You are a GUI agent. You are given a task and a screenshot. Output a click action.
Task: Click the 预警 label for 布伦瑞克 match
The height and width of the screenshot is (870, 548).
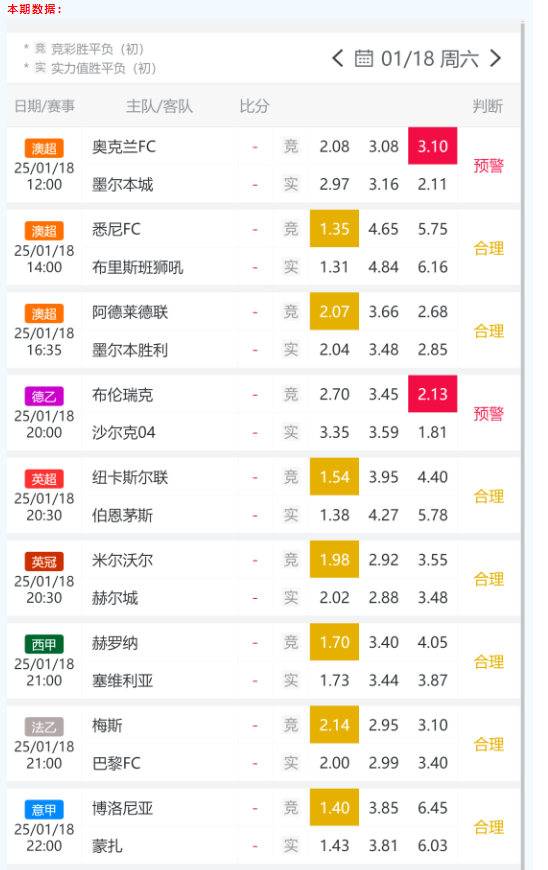(x=489, y=413)
